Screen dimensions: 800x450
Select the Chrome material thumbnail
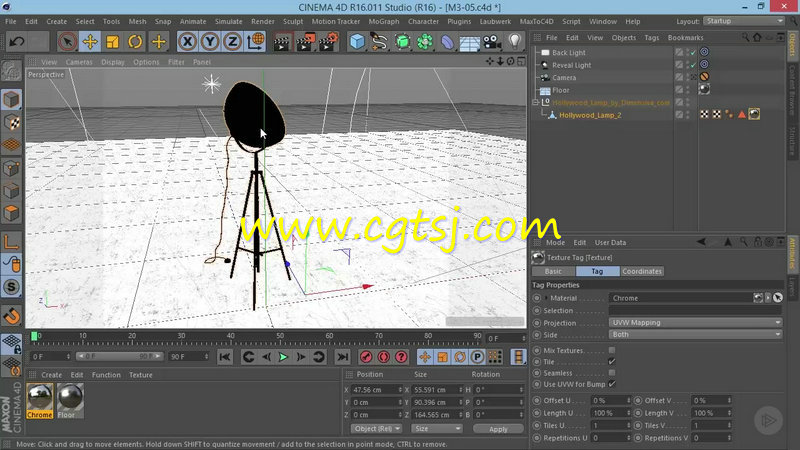click(x=39, y=401)
